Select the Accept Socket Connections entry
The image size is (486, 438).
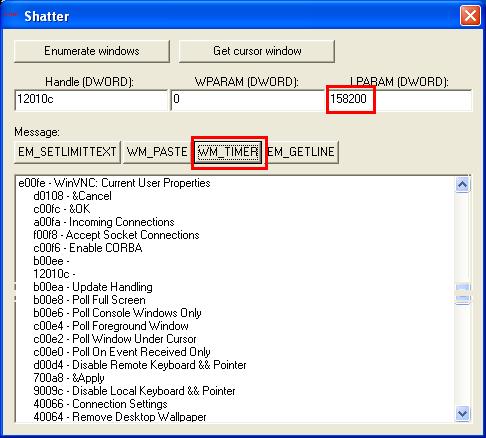coord(116,235)
